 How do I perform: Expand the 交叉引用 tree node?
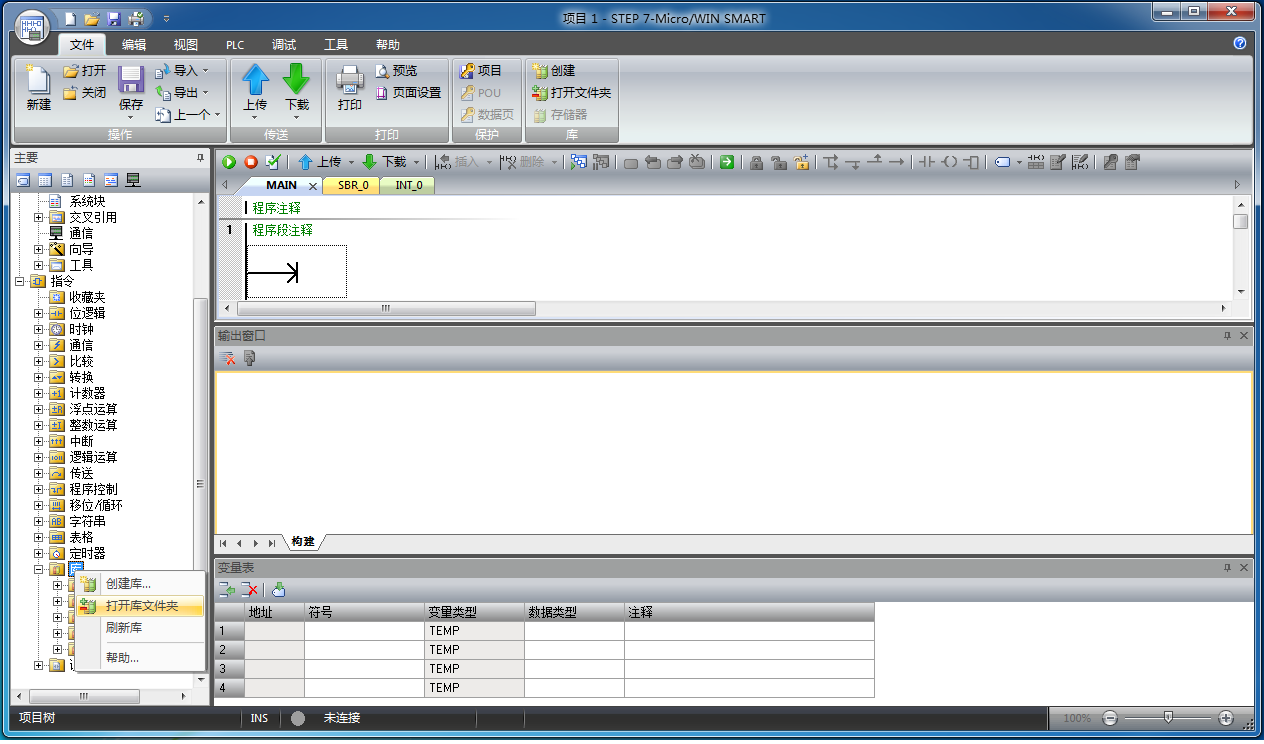[x=39, y=217]
